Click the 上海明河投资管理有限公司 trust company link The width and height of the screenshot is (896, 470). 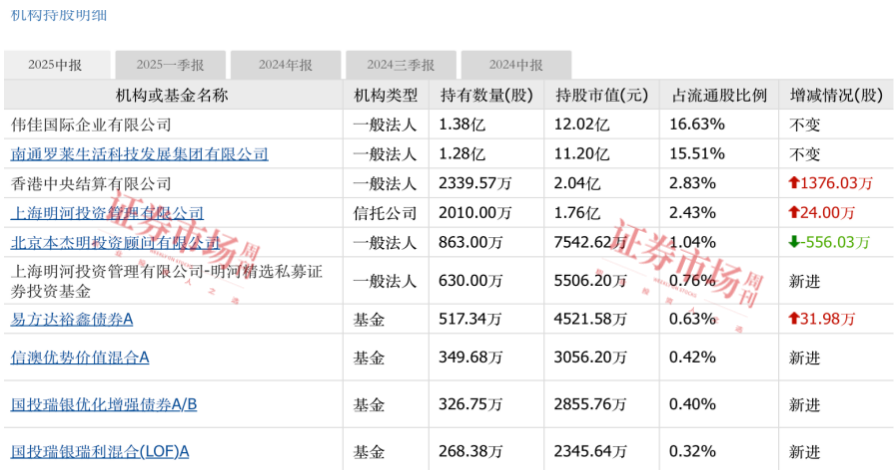[x=106, y=212]
